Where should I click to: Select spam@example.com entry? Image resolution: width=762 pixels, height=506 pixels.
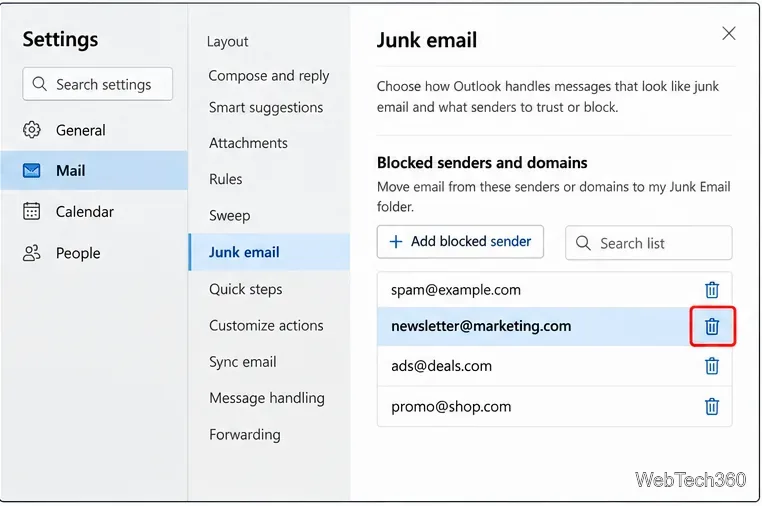(554, 290)
